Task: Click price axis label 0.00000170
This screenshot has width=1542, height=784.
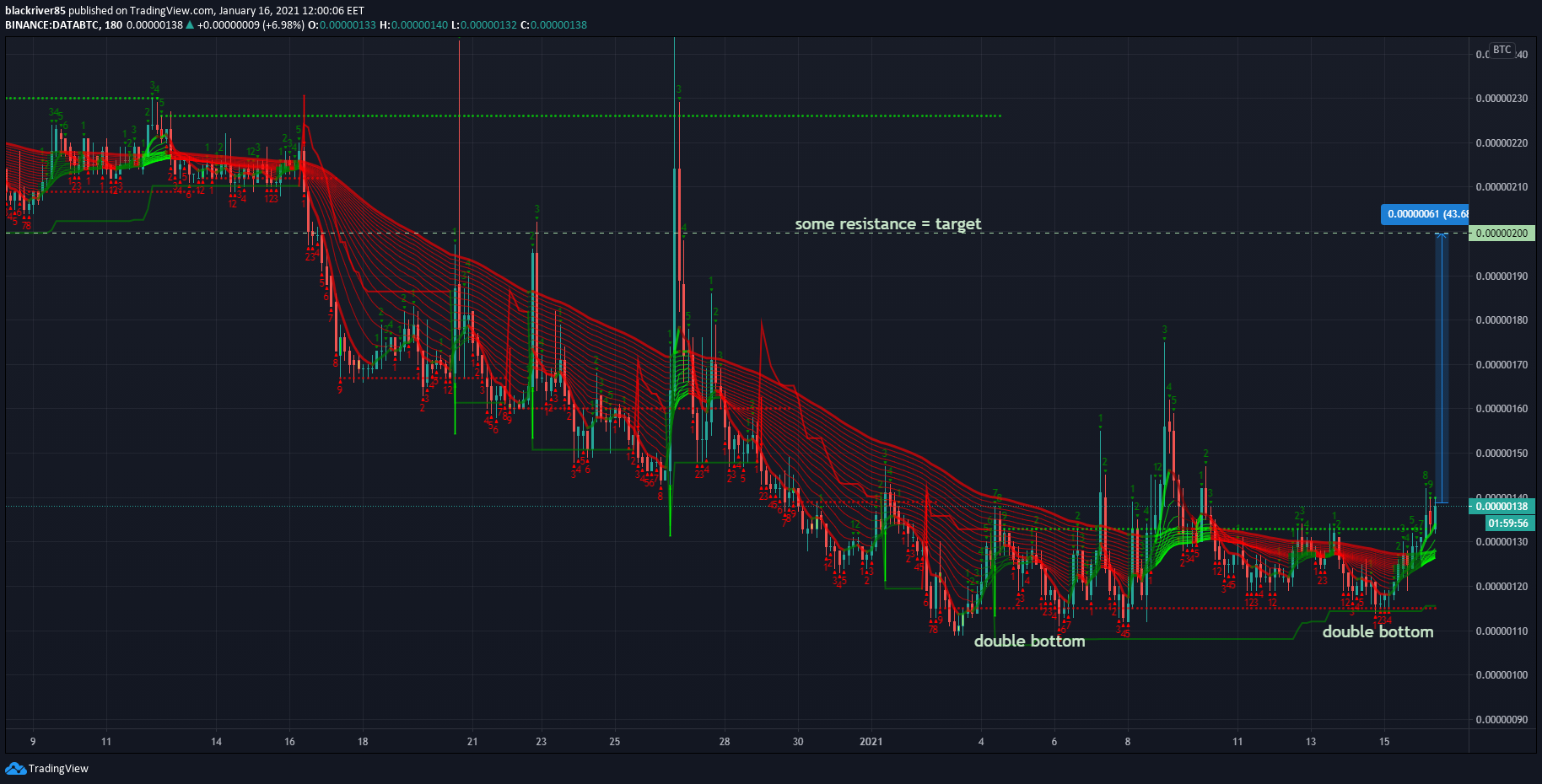Action: coord(1502,365)
